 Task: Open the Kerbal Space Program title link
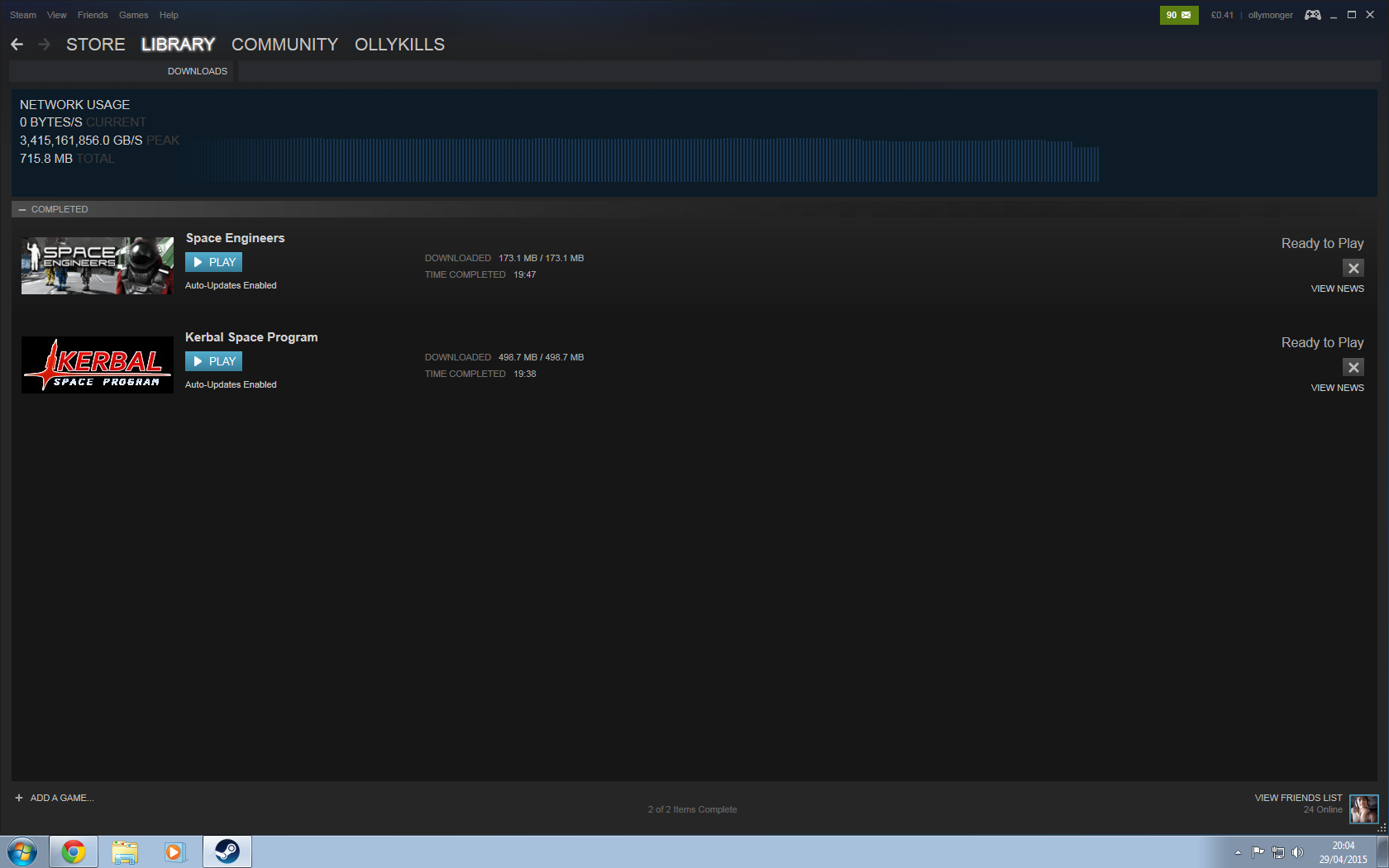tap(251, 337)
